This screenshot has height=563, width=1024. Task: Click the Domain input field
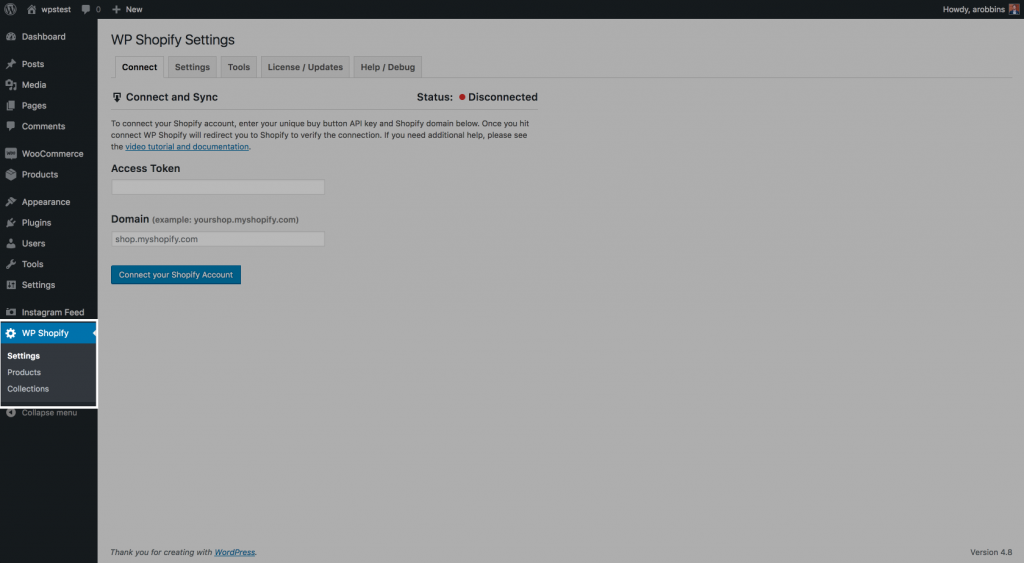pos(217,239)
